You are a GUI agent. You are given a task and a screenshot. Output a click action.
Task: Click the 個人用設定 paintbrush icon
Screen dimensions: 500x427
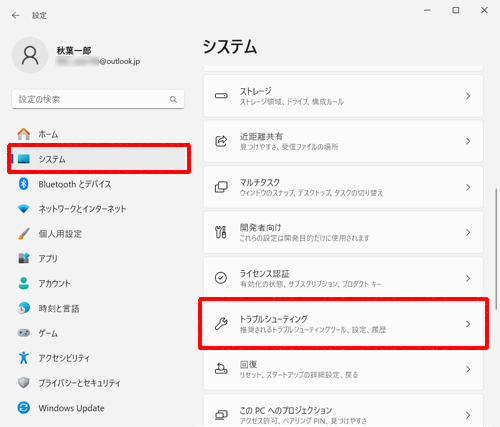click(x=24, y=234)
